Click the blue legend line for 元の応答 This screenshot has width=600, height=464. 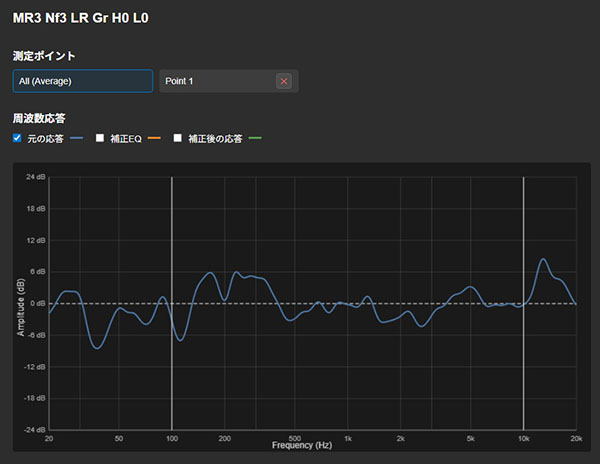(77, 139)
